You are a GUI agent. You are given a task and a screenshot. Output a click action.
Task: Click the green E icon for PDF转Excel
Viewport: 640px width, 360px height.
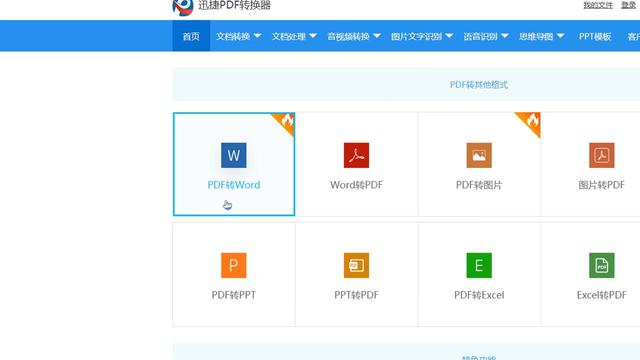[x=479, y=265]
